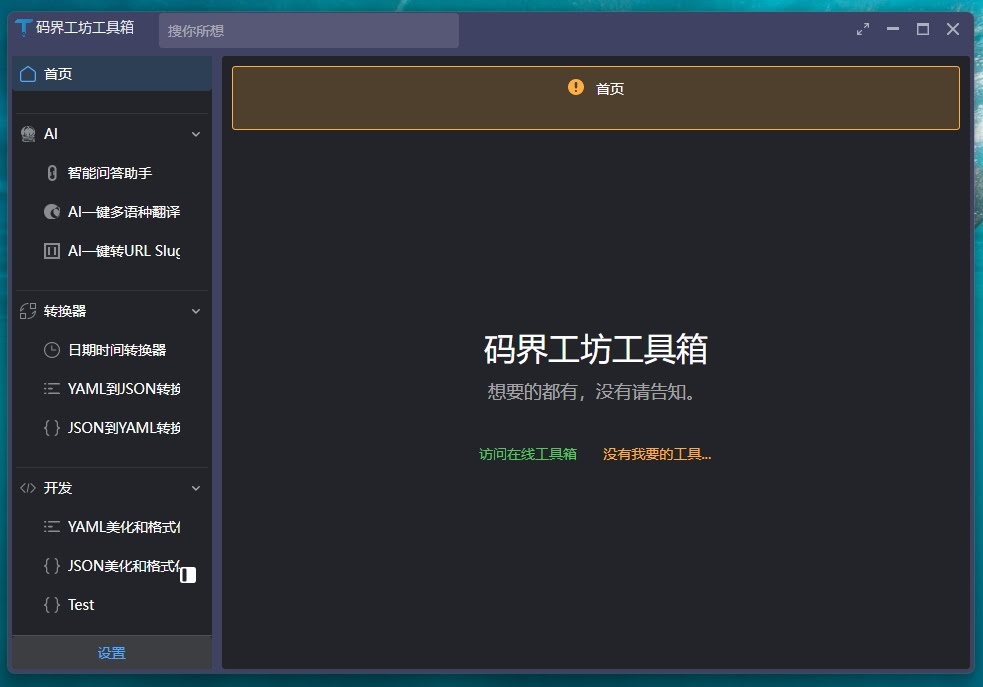Image resolution: width=983 pixels, height=687 pixels.
Task: Collapse the AI section chevron
Action: [x=196, y=134]
